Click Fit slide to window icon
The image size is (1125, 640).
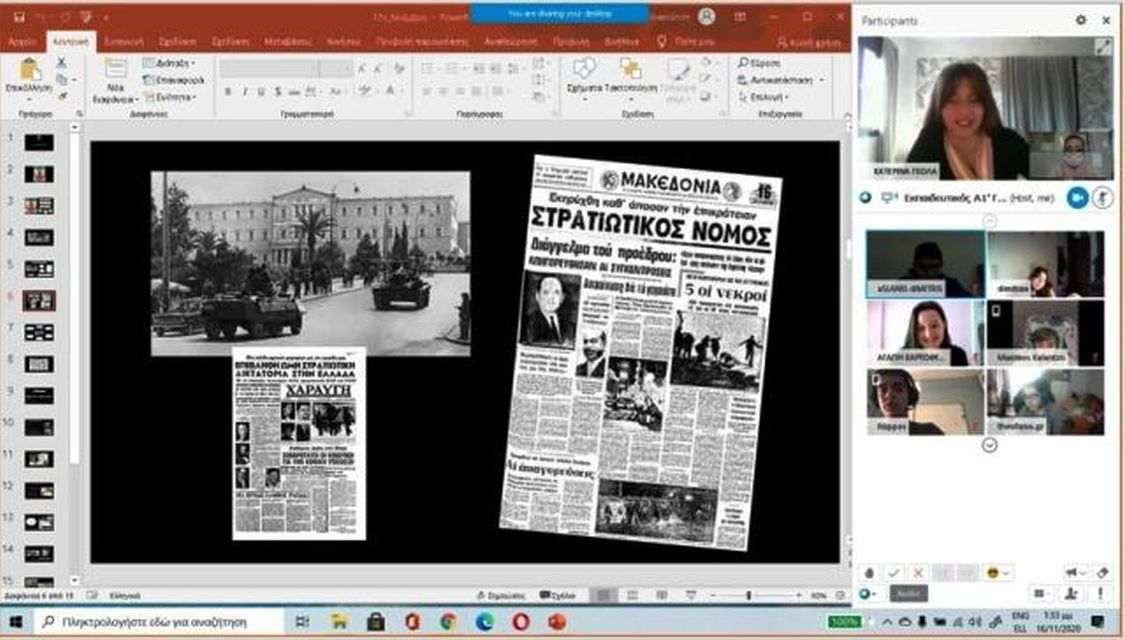(x=840, y=595)
